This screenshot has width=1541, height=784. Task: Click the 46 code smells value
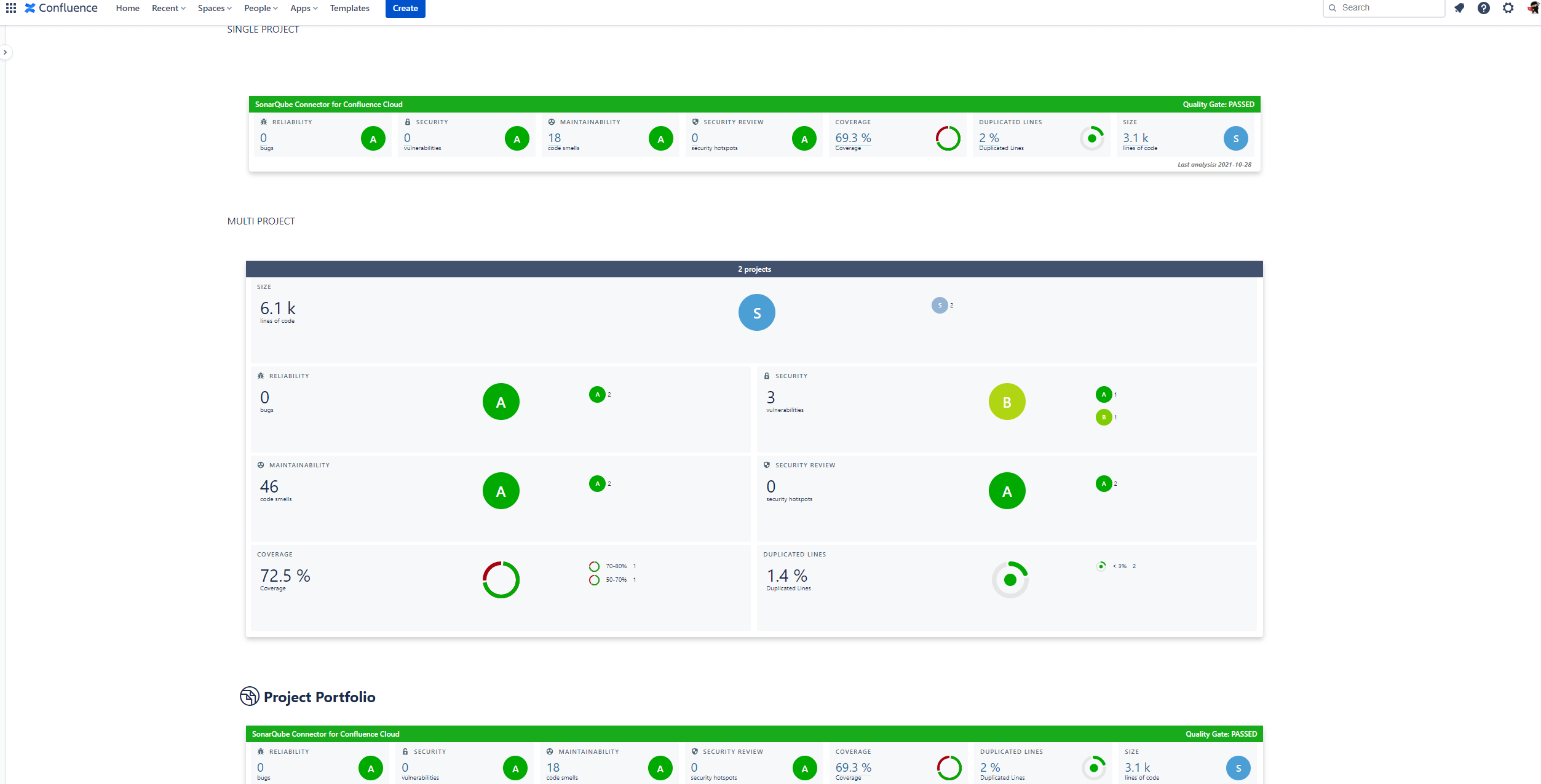click(269, 486)
